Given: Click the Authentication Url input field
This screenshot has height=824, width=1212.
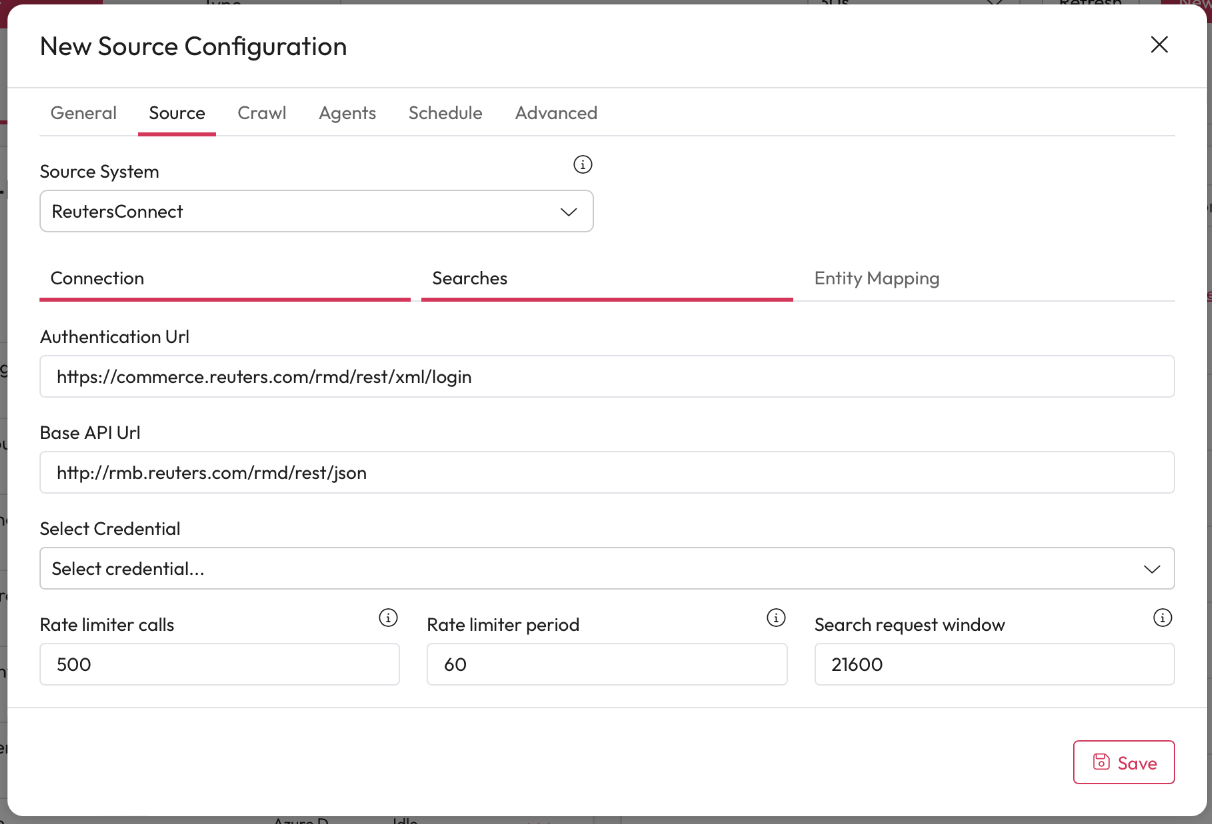Looking at the screenshot, I should 606,377.
